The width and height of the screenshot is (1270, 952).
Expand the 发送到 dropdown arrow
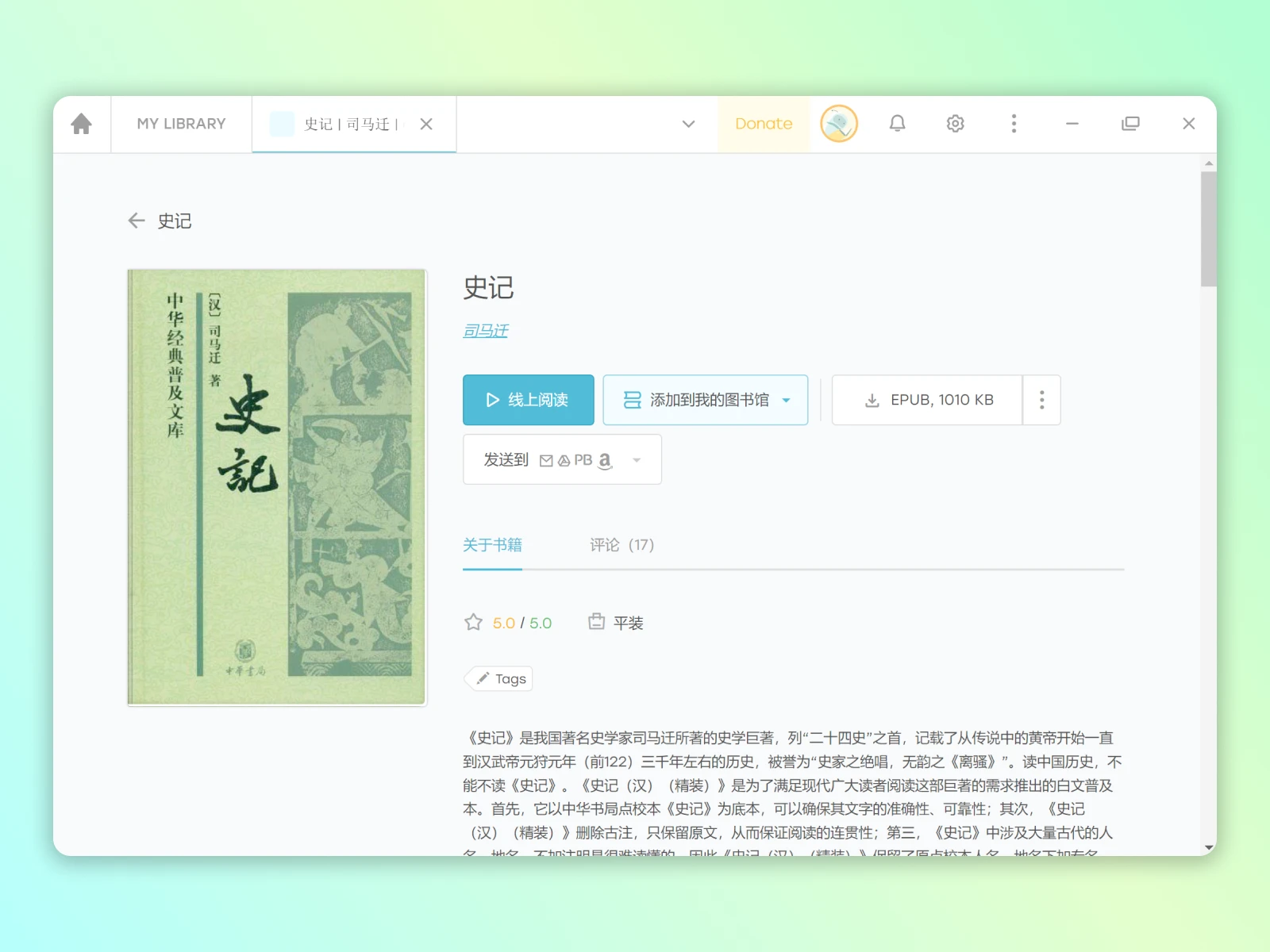tap(637, 460)
